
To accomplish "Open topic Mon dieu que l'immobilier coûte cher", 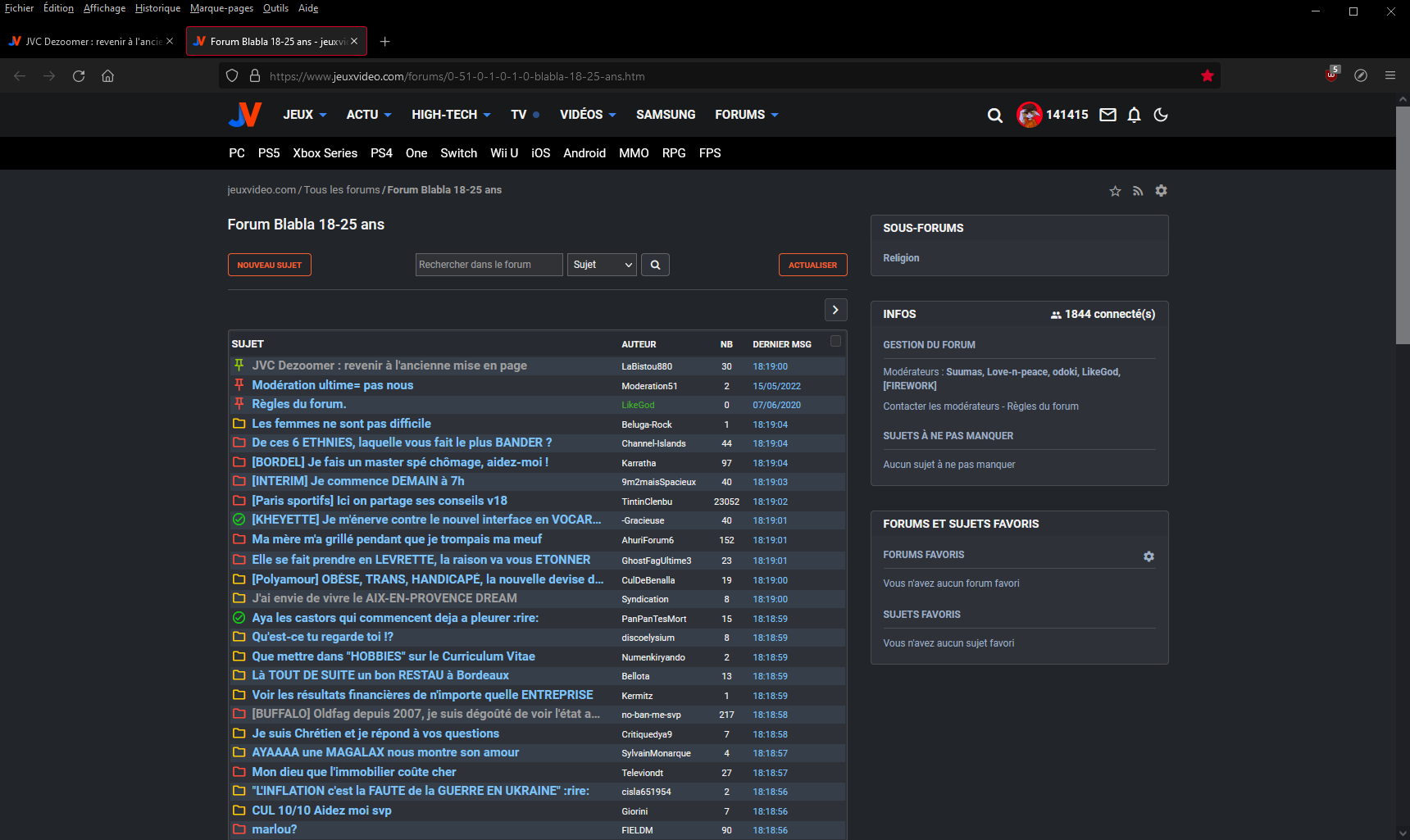I will [x=354, y=772].
